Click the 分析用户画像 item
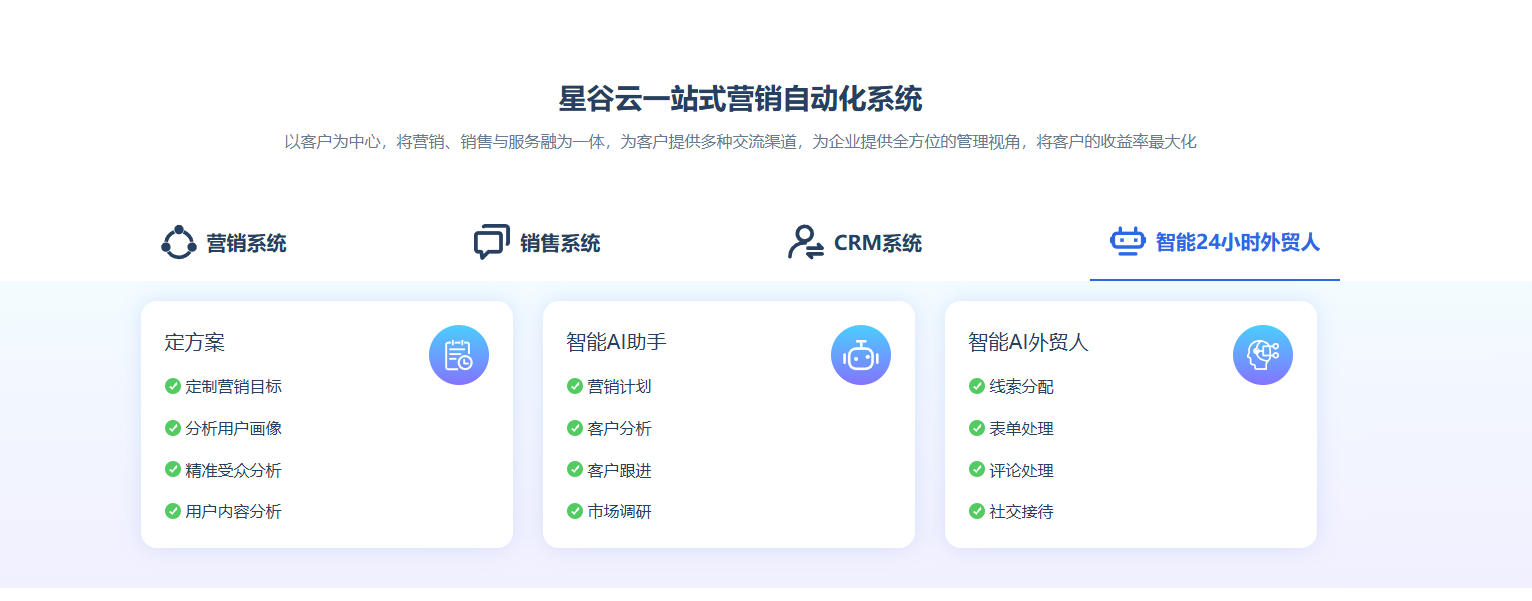Screen dimensions: 1532x601 pyautogui.click(x=233, y=428)
